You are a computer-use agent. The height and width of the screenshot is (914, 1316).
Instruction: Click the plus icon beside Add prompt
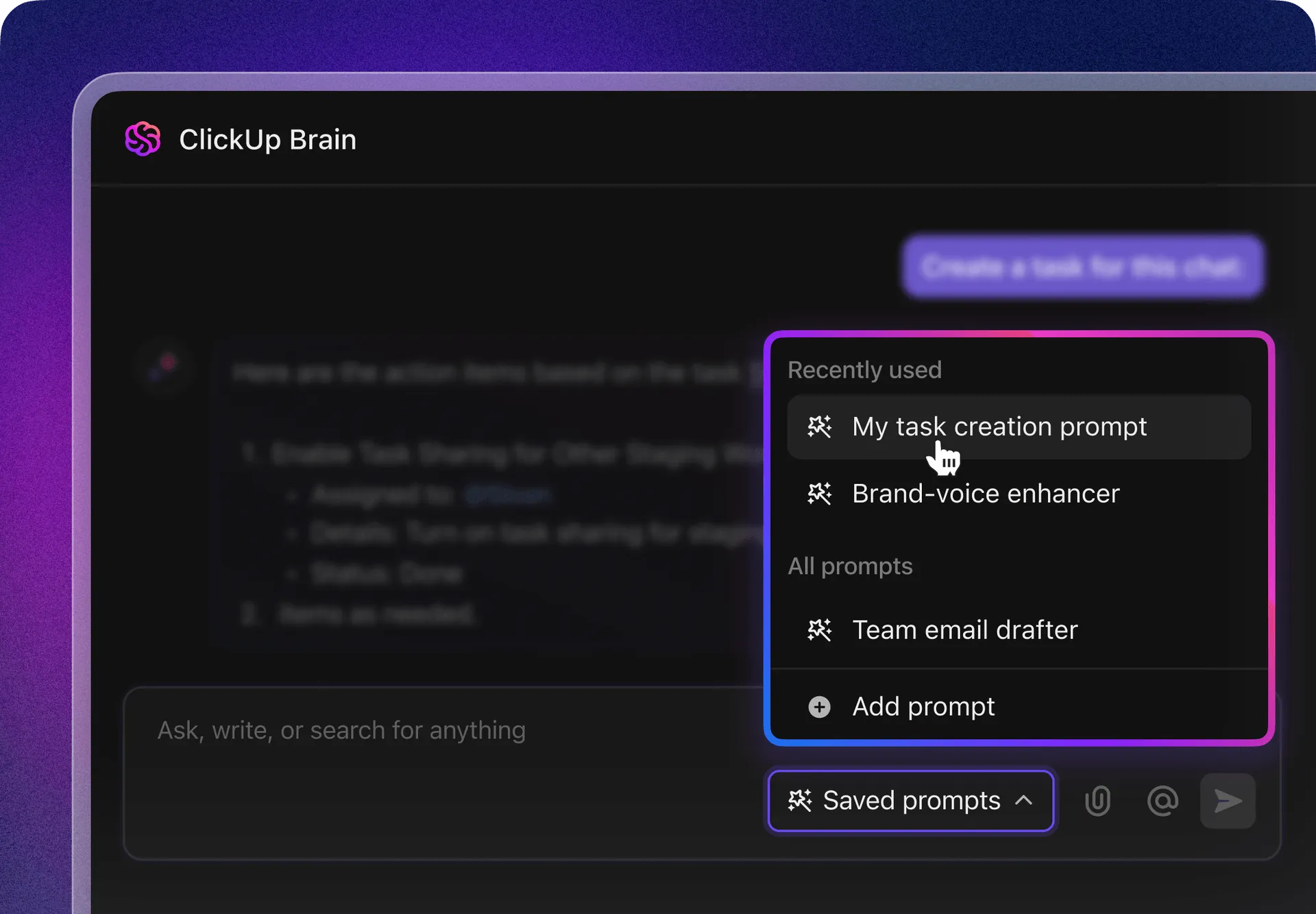(x=819, y=706)
